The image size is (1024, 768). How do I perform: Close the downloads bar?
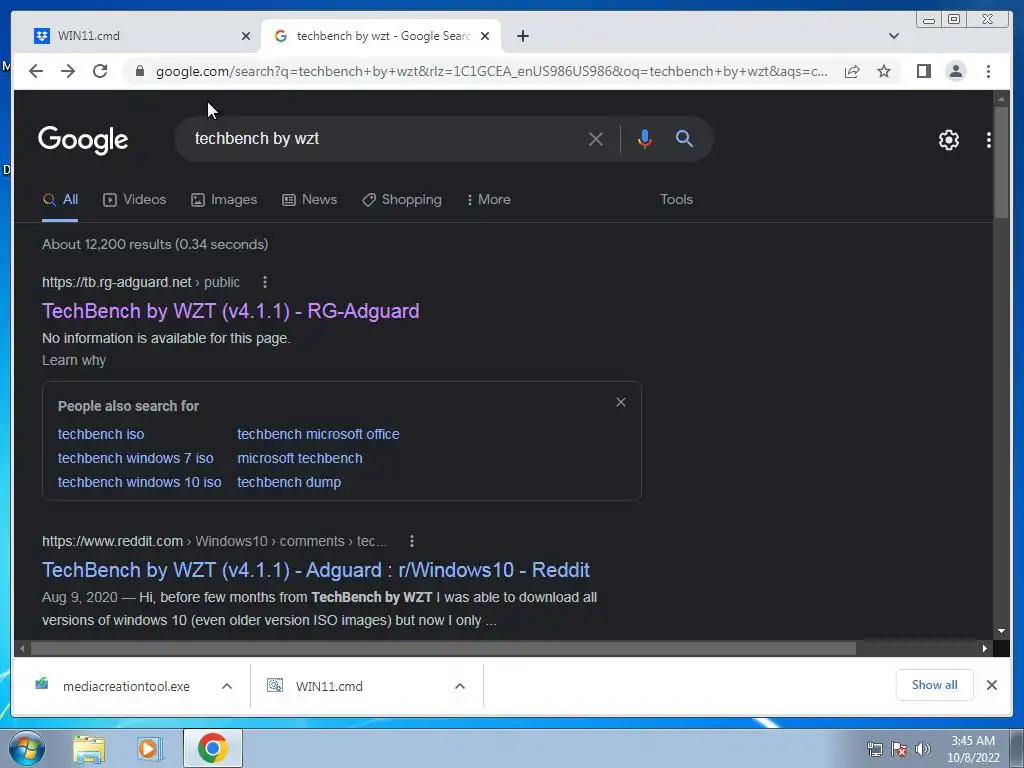click(991, 685)
